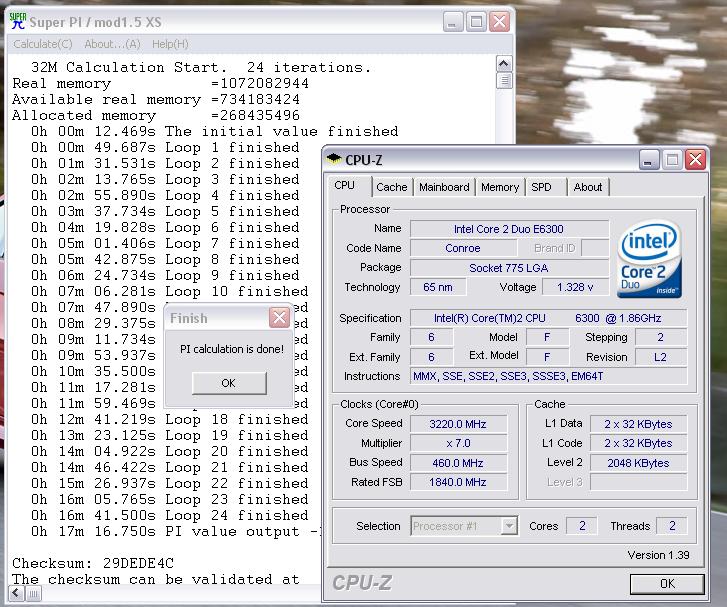This screenshot has height=607, width=727.
Task: Click the Super PI vertical scrollbar thumb
Action: (x=504, y=81)
